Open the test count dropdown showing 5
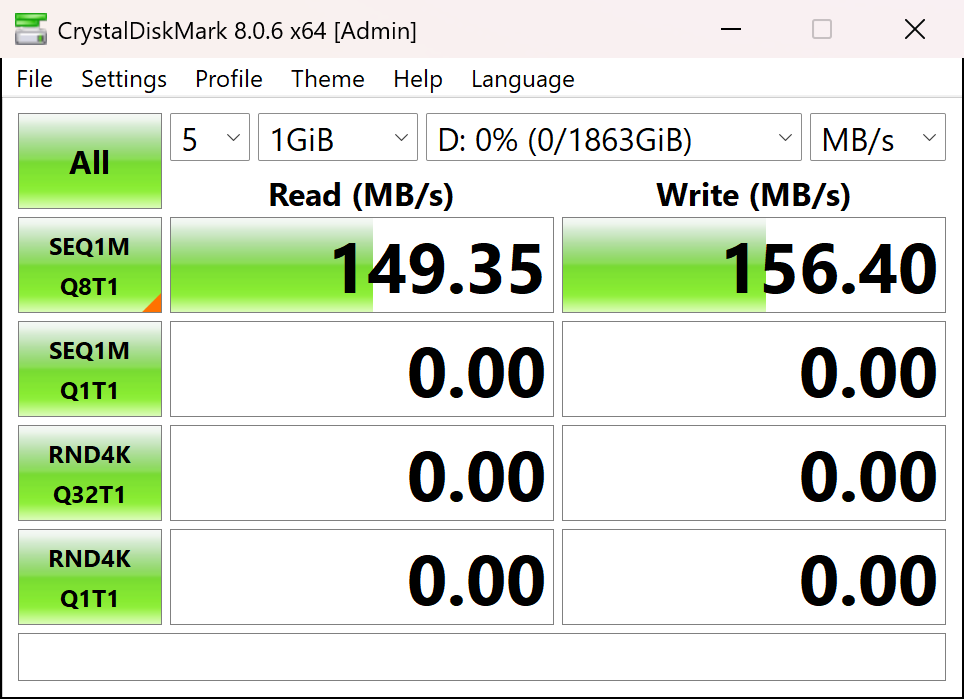Screen dimensions: 964x699 click(209, 137)
